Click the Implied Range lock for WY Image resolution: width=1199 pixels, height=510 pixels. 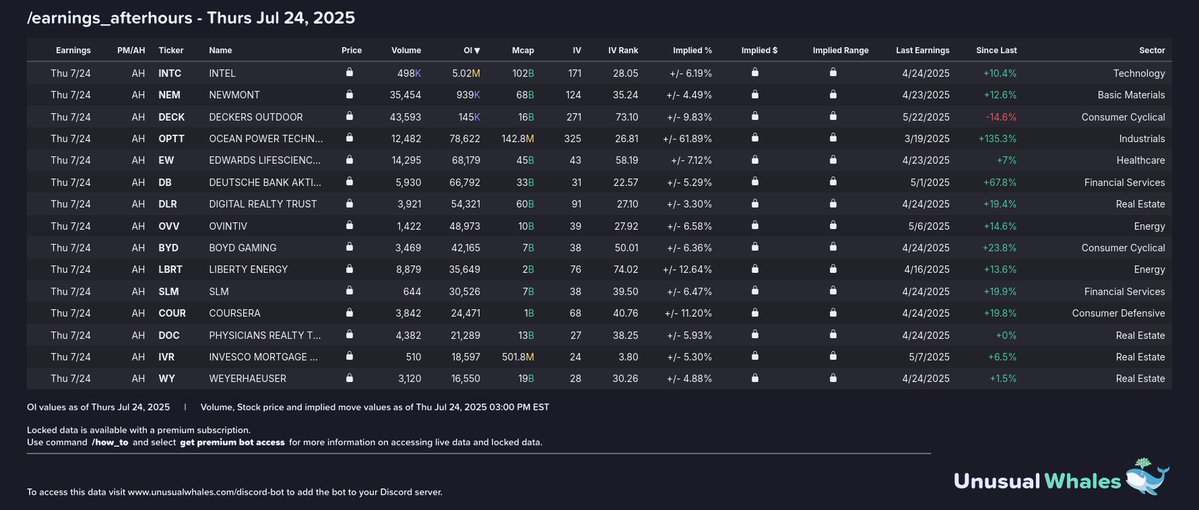[833, 378]
